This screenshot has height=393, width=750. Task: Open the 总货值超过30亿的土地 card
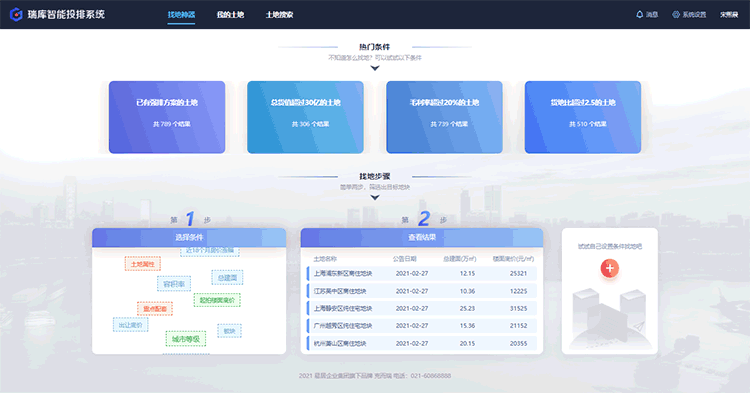305,117
